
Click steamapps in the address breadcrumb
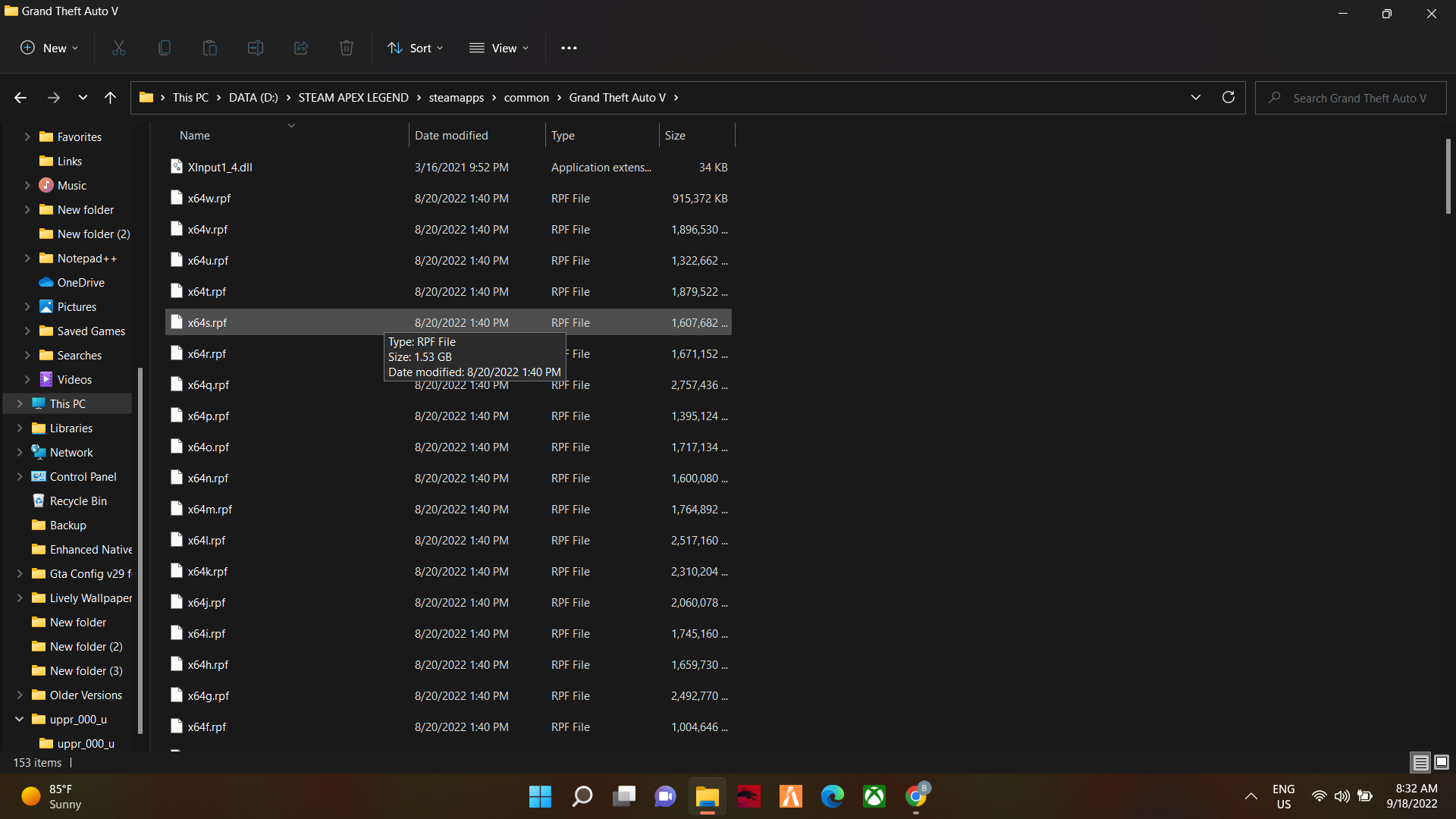[x=456, y=97]
